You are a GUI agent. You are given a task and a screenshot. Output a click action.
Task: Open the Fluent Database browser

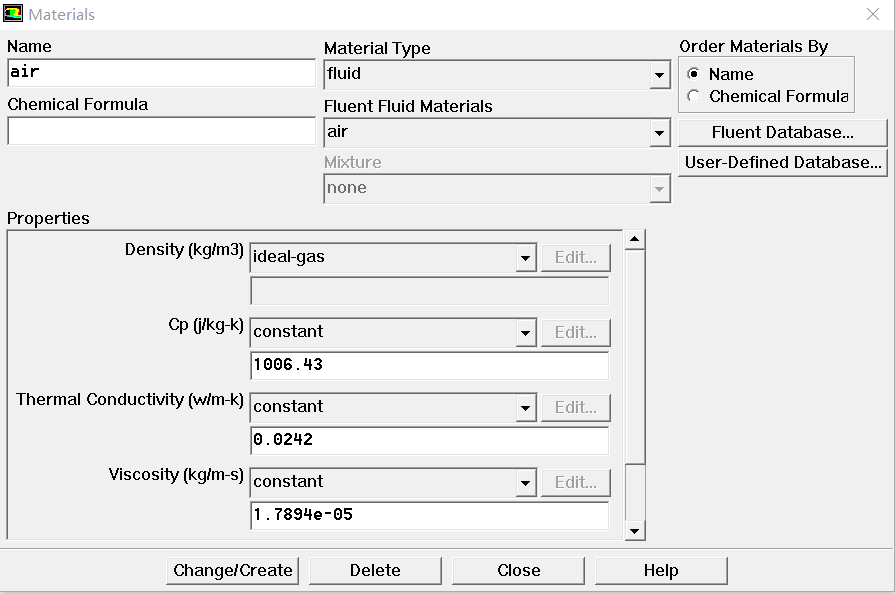[782, 133]
